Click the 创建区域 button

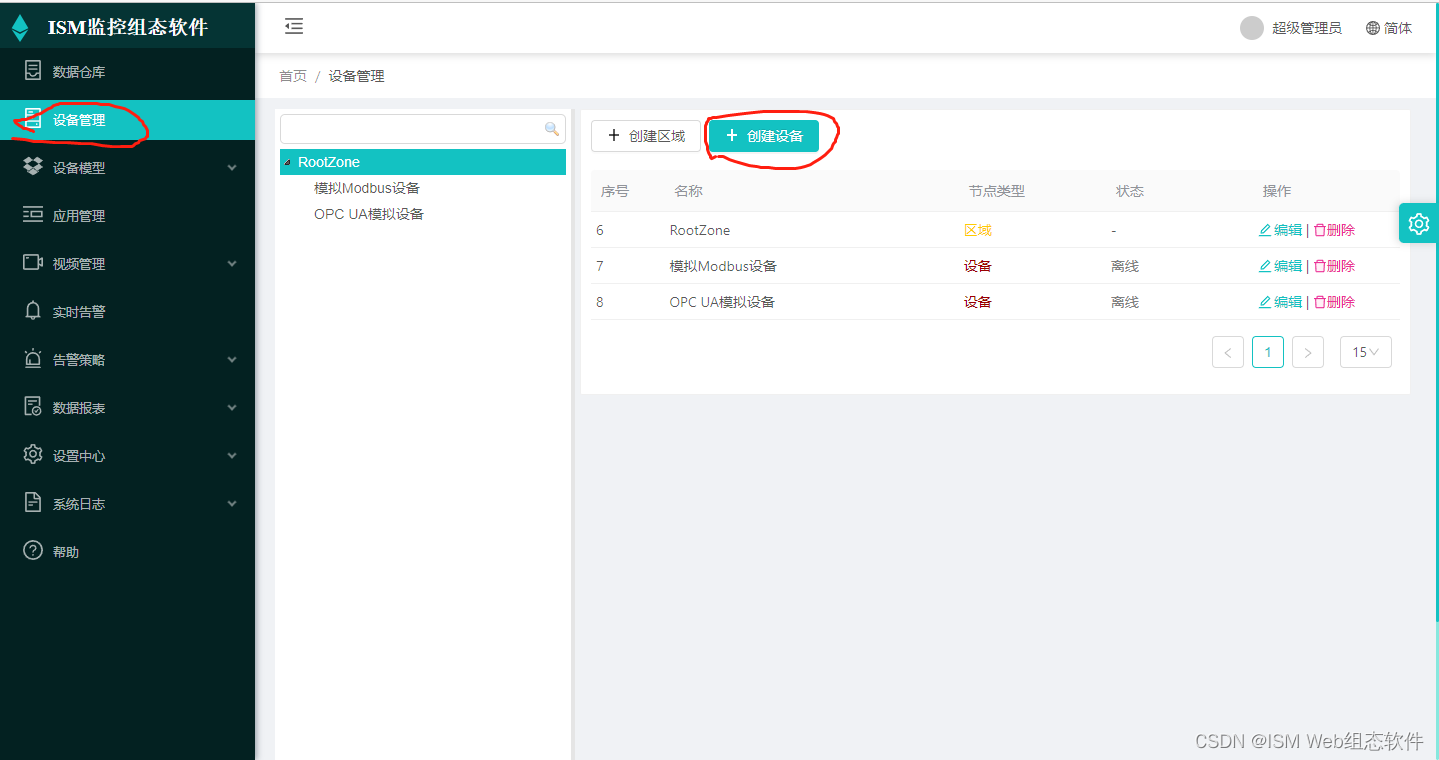(x=646, y=136)
